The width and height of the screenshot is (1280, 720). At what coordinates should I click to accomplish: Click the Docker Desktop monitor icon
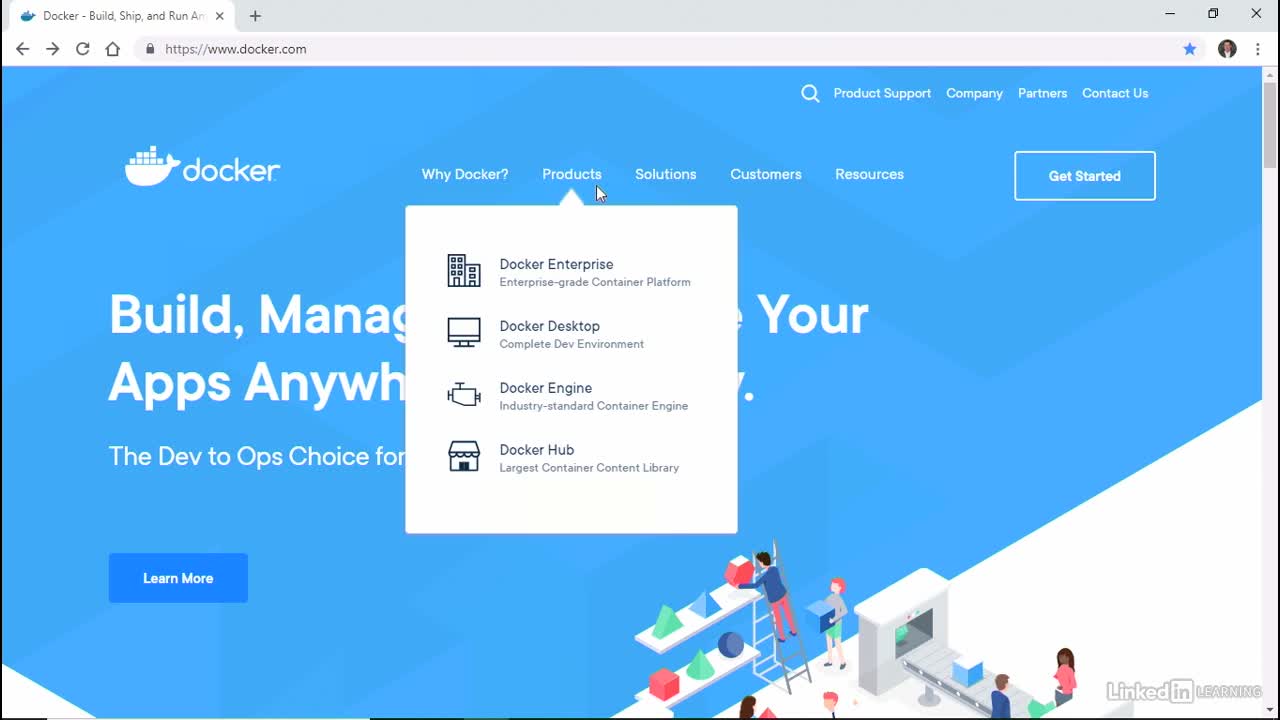464,333
